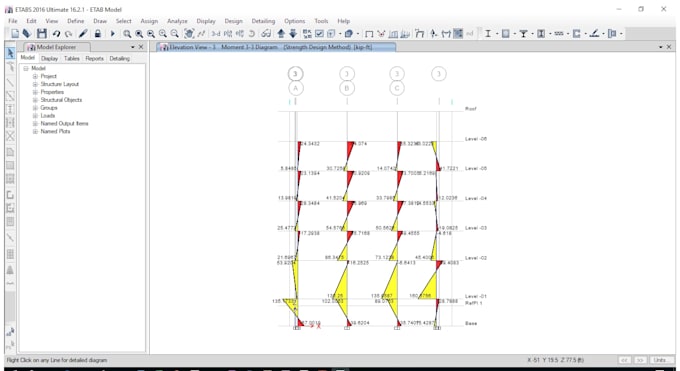The image size is (680, 371).
Task: Switch to the Tables tab in Model Explorer
Action: pyautogui.click(x=72, y=58)
